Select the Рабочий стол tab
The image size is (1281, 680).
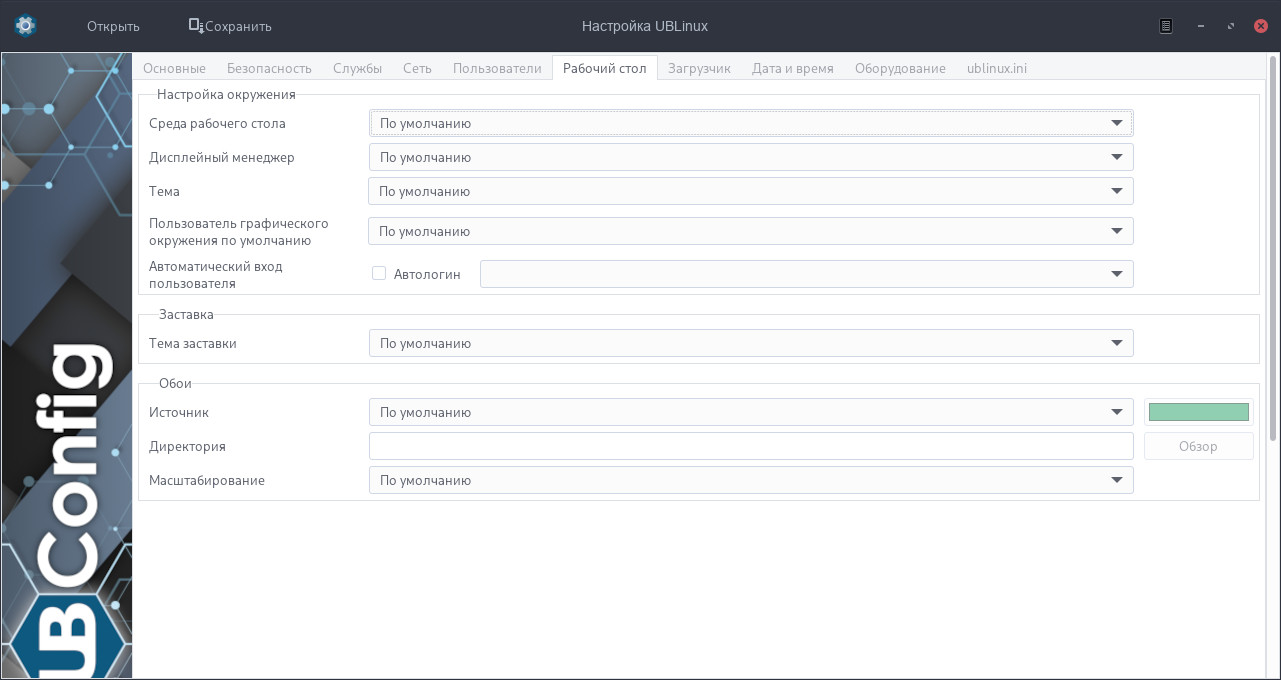point(605,68)
